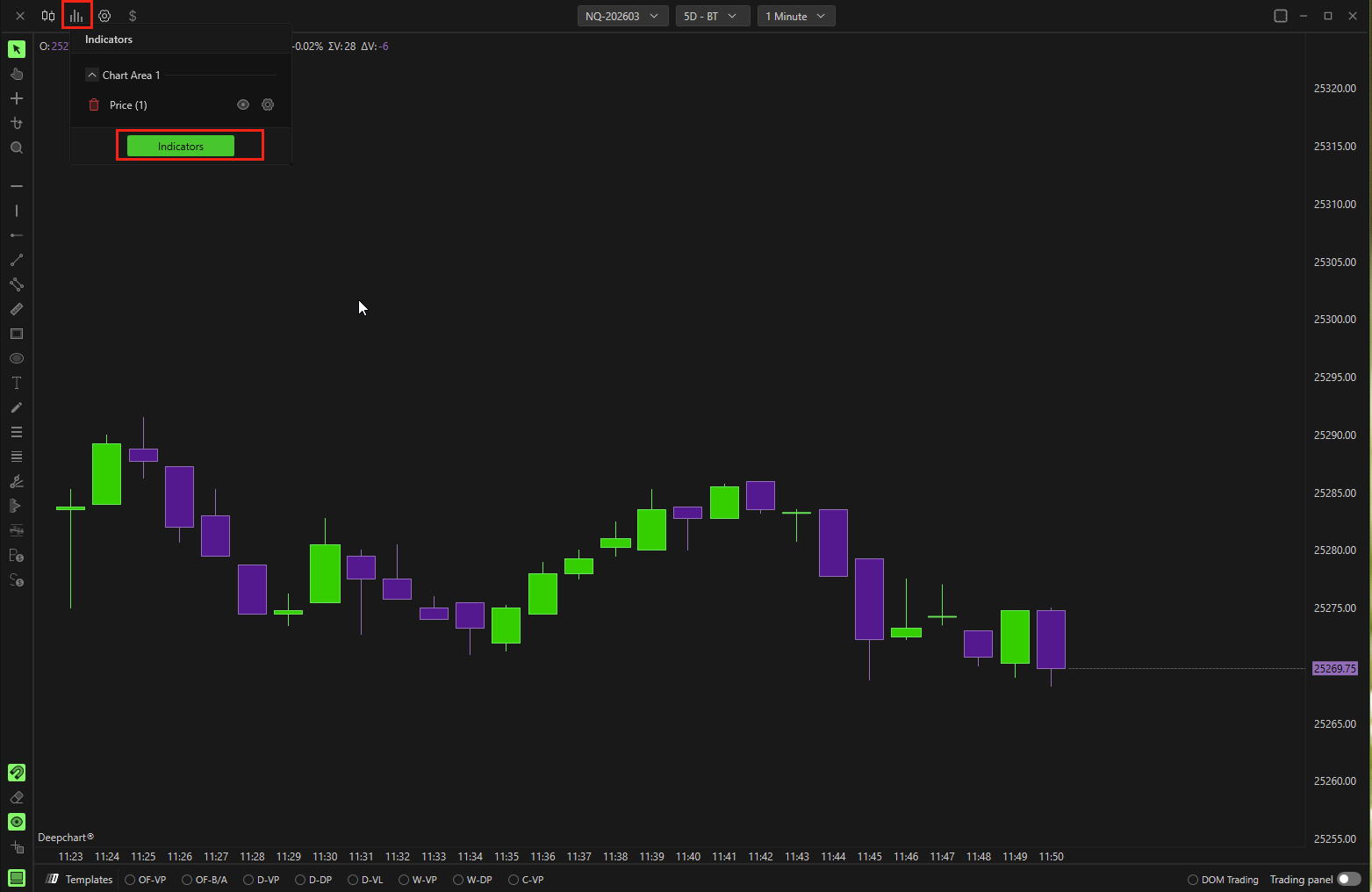Enable the DOM Trading radio option
1372x892 pixels.
1192,880
